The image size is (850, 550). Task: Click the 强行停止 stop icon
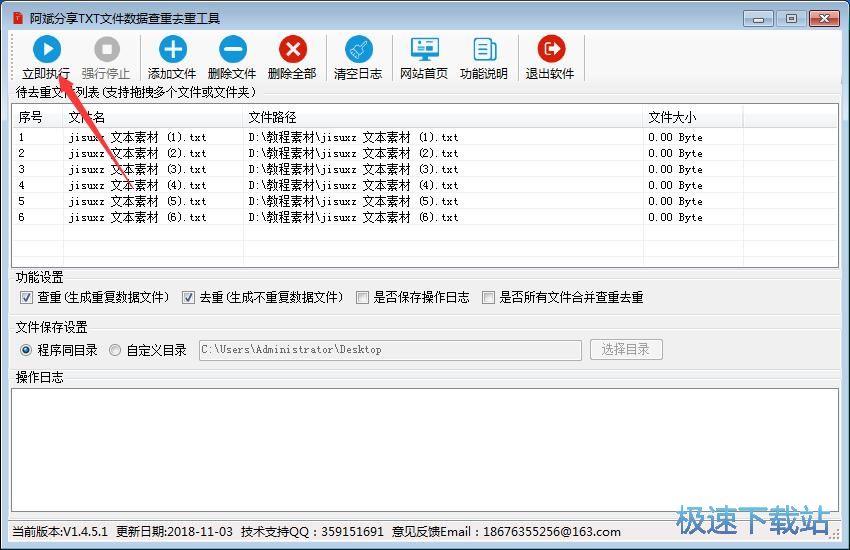coord(106,49)
